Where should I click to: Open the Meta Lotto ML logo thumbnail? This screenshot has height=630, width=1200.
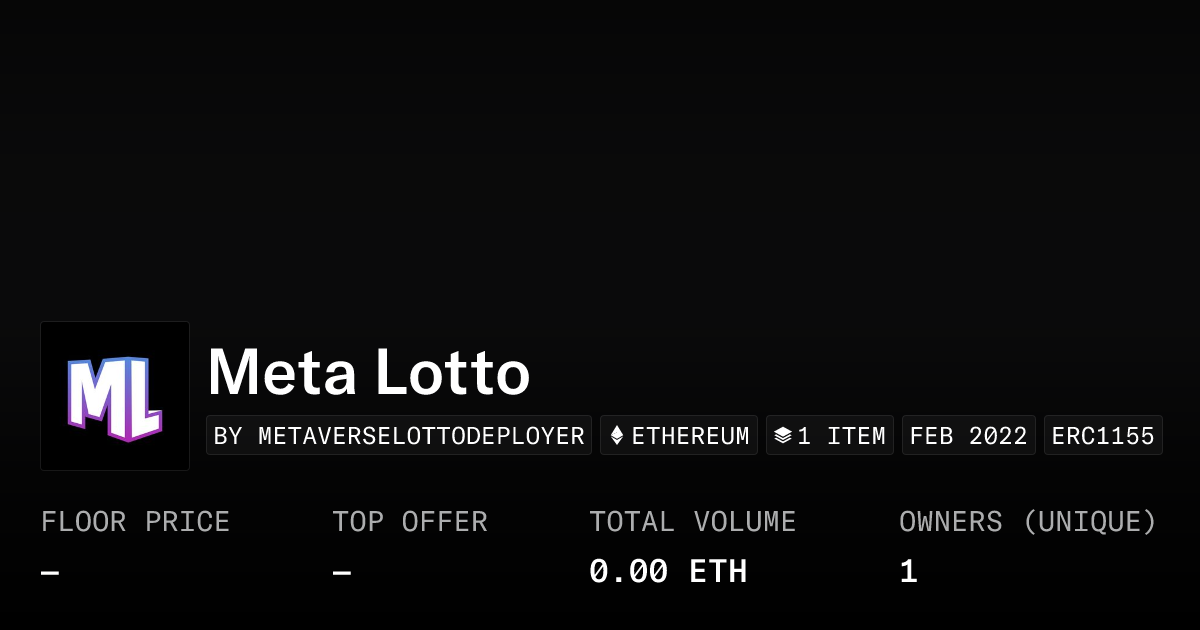point(115,396)
